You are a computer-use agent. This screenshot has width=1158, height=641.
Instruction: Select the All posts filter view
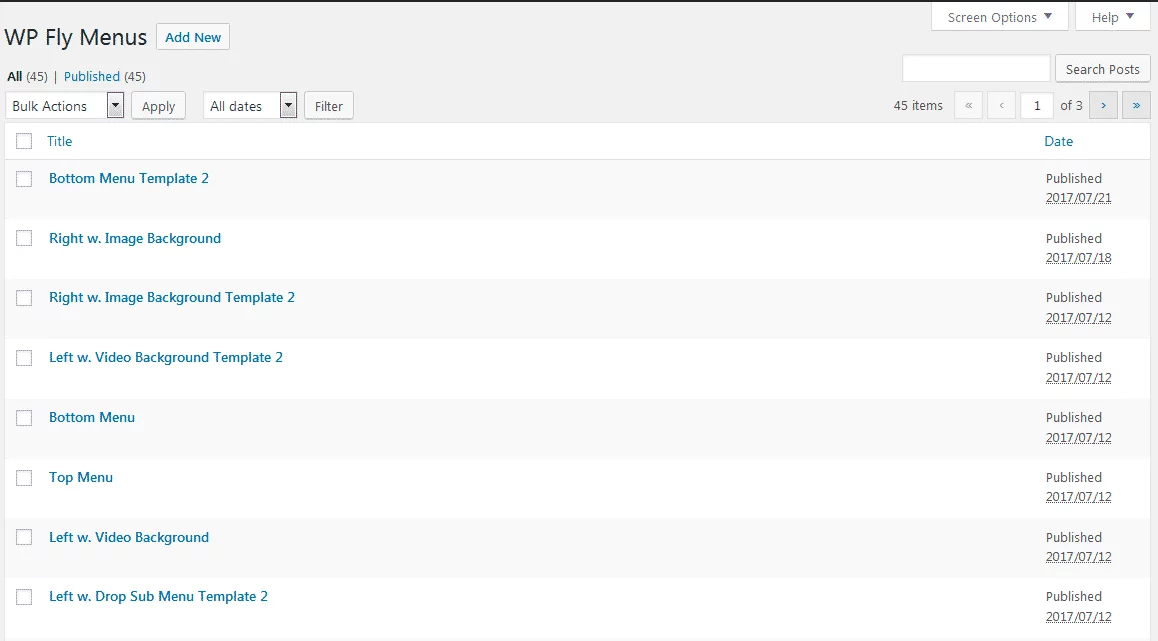(15, 76)
